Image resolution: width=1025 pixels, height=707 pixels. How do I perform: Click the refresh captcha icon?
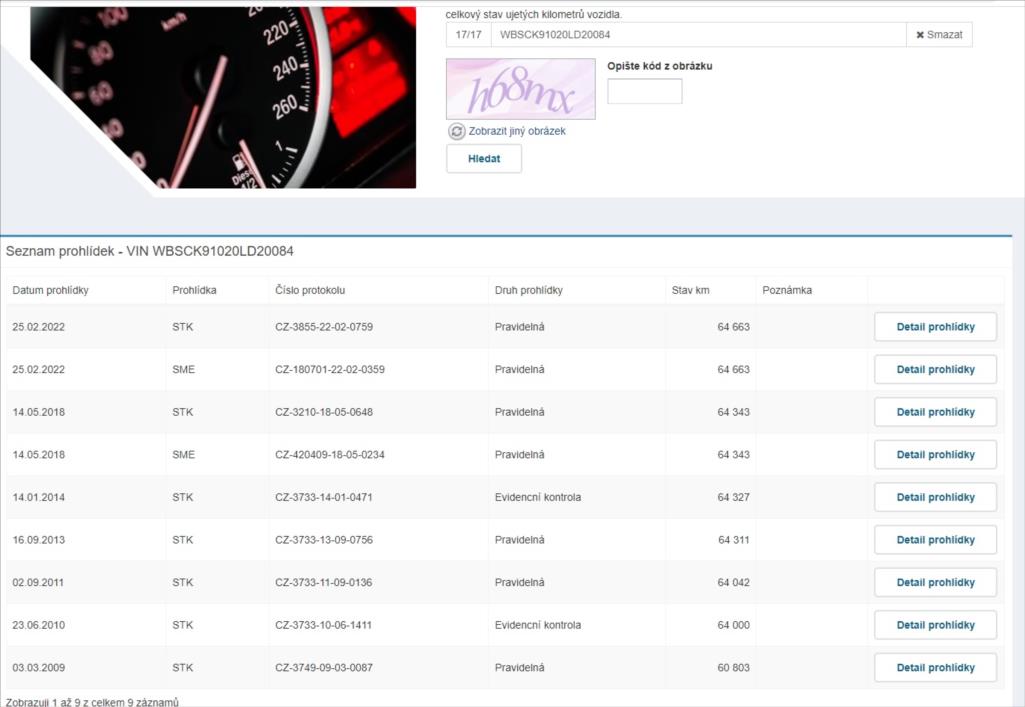(457, 131)
